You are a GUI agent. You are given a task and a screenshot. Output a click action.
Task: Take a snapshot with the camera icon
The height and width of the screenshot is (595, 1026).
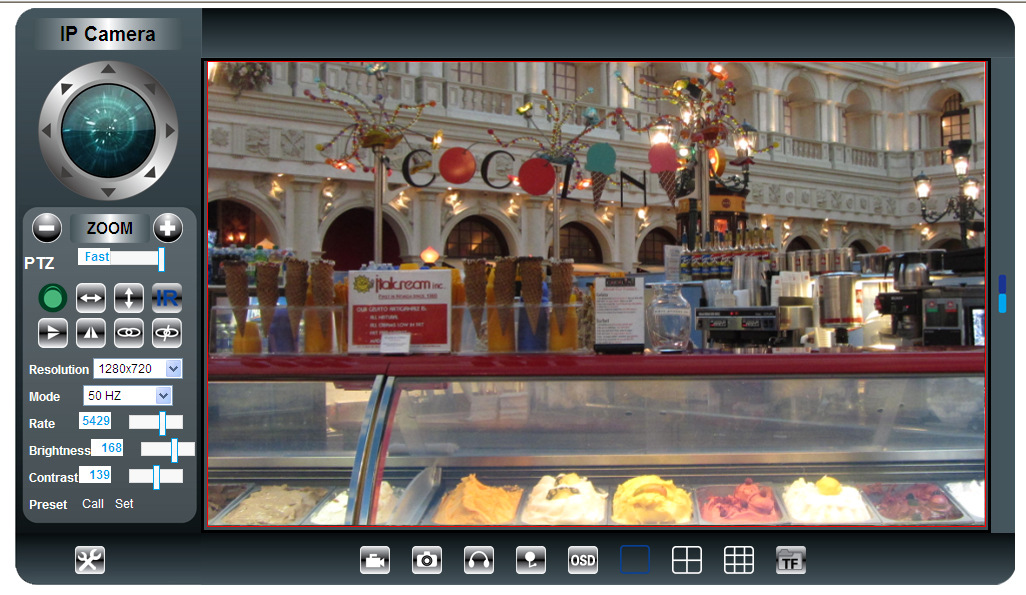(x=427, y=561)
